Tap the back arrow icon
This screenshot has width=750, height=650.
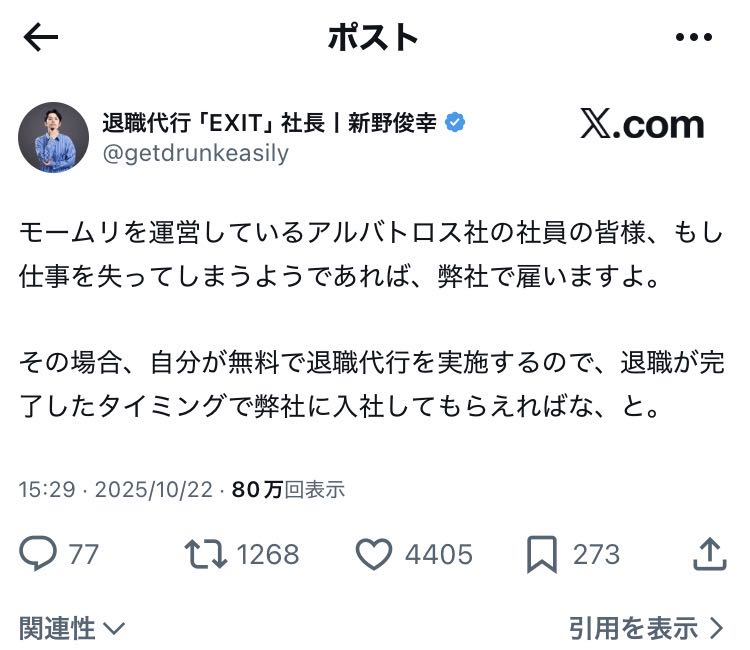(41, 38)
